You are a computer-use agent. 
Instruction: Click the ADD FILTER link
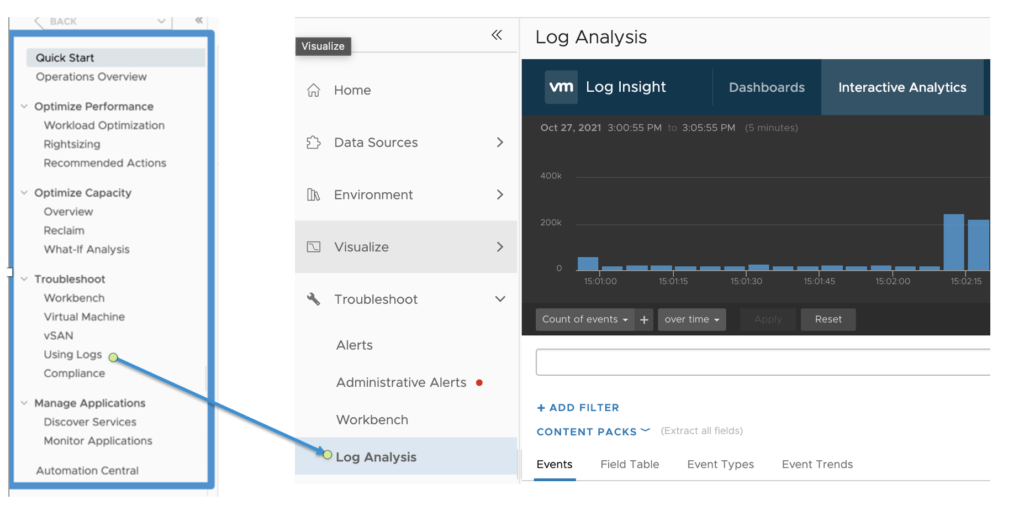coord(578,408)
